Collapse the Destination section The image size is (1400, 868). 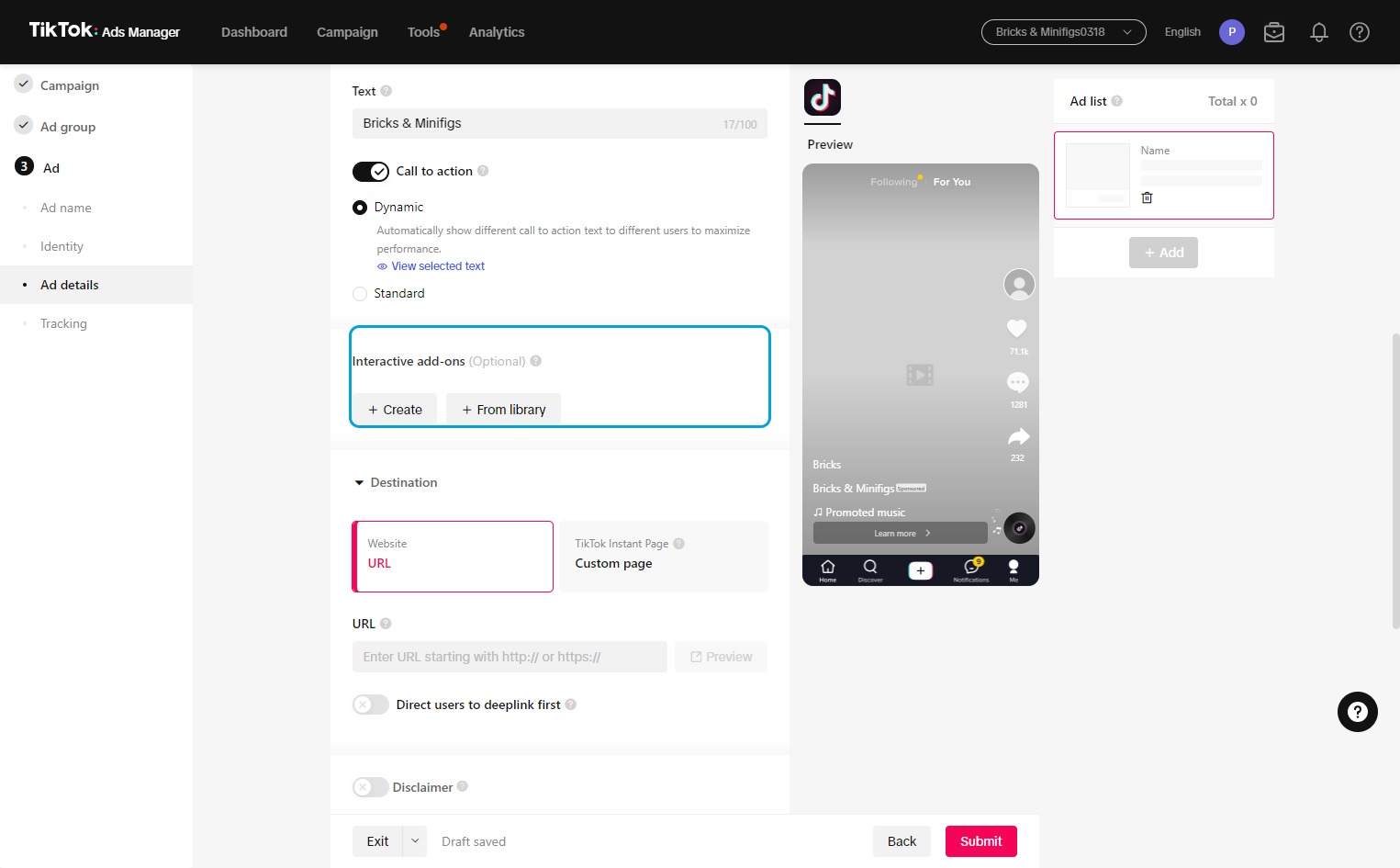pos(359,483)
